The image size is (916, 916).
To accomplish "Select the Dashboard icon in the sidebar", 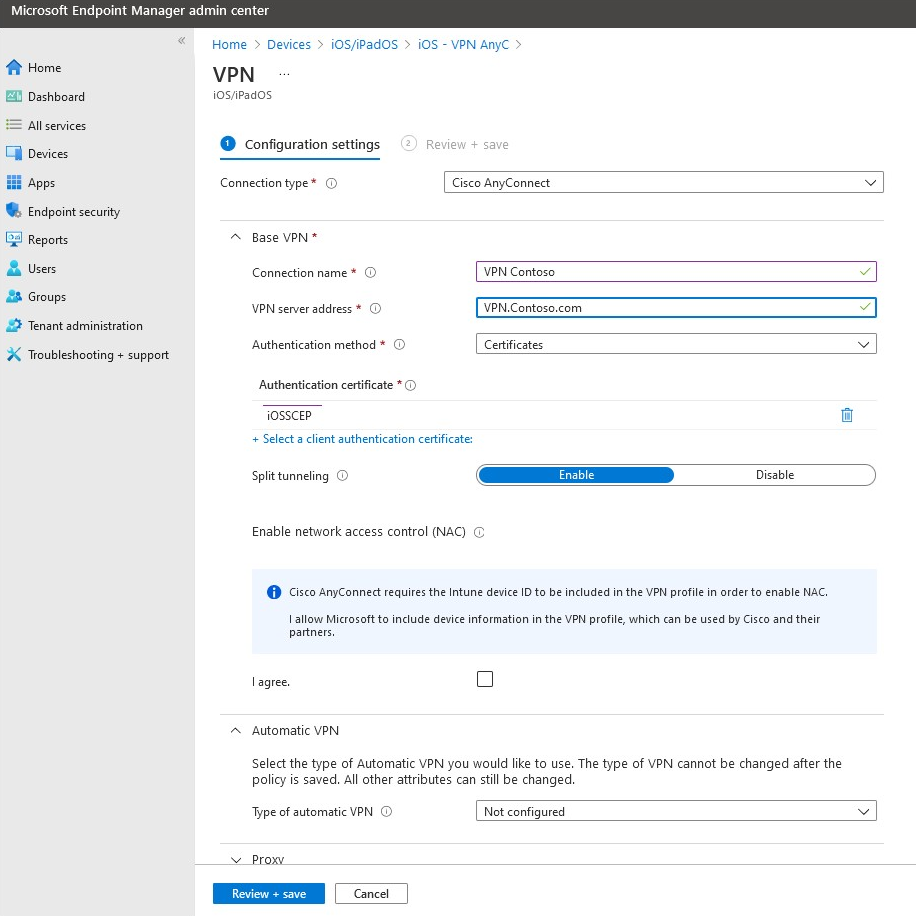I will [x=15, y=96].
